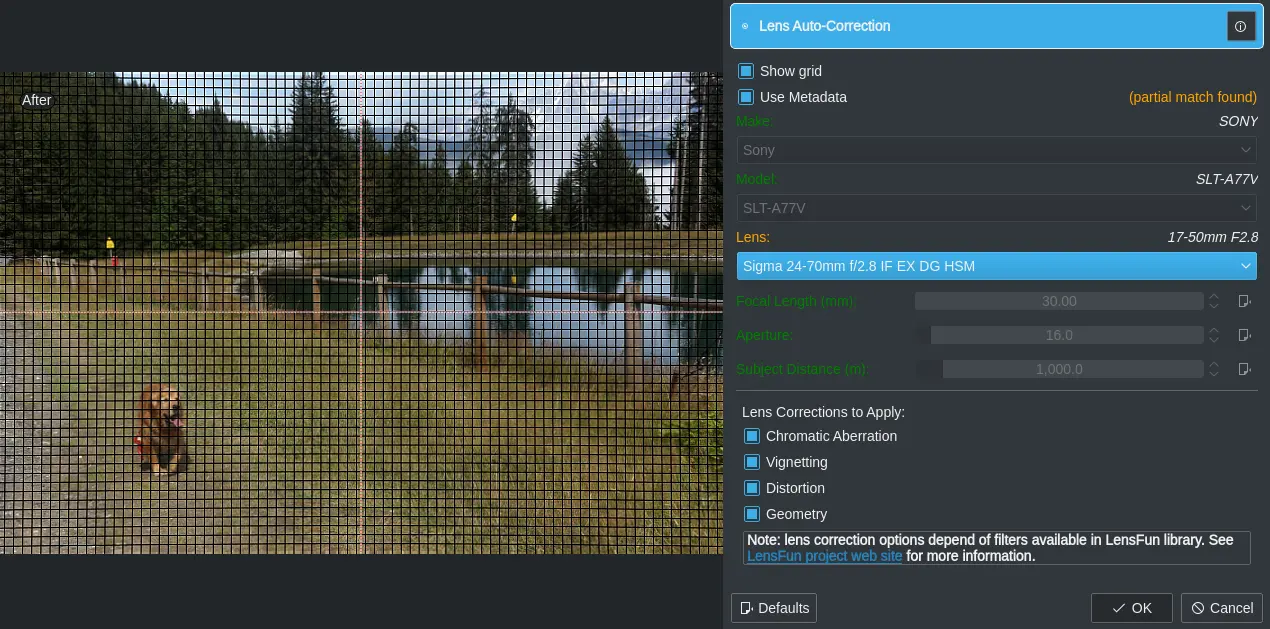Click the icon beside the Lens Auto-Correction title
The width and height of the screenshot is (1270, 629).
coord(745,26)
